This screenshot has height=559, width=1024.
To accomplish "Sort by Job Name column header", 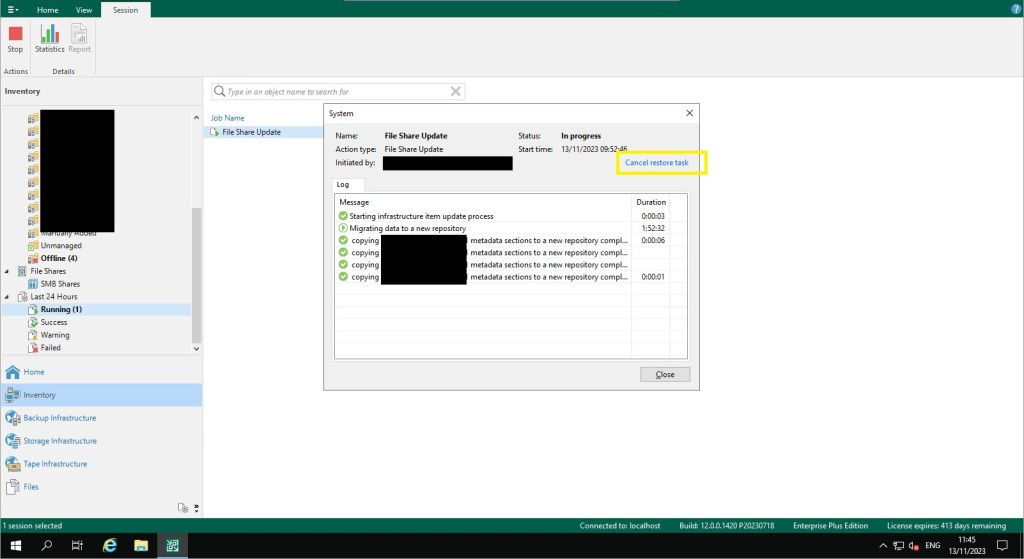I will coord(227,118).
